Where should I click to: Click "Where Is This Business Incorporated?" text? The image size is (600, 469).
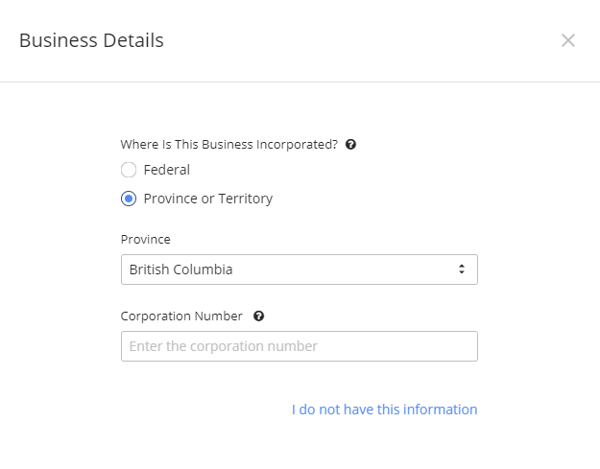(x=229, y=145)
